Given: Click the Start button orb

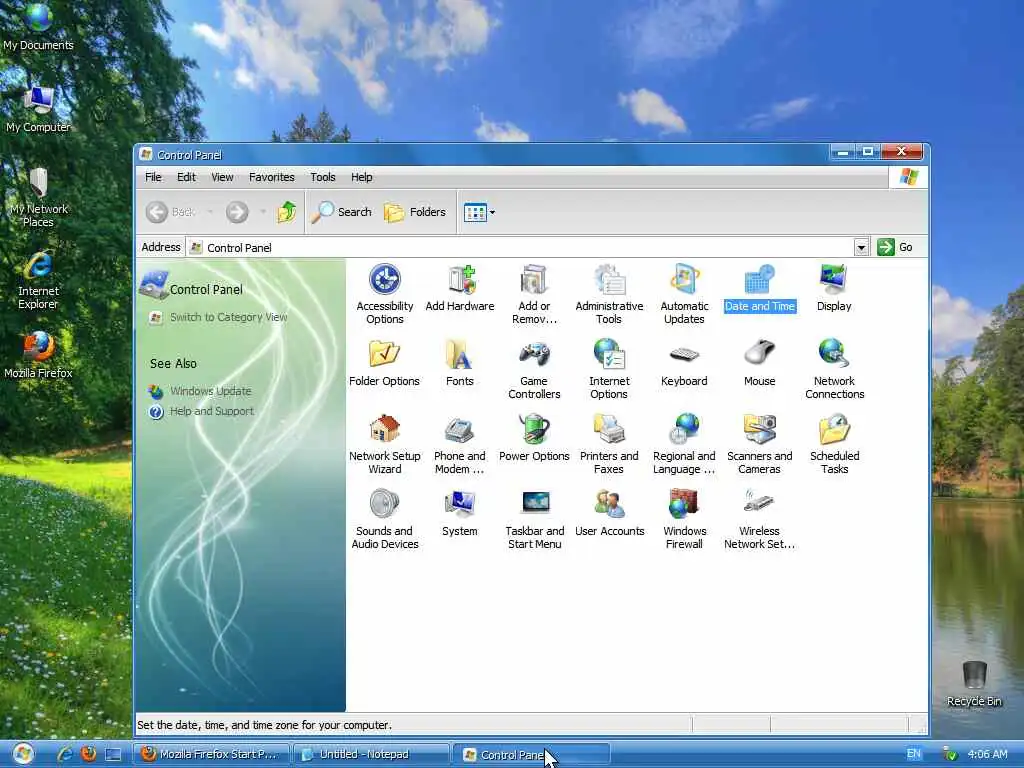Looking at the screenshot, I should (x=23, y=754).
